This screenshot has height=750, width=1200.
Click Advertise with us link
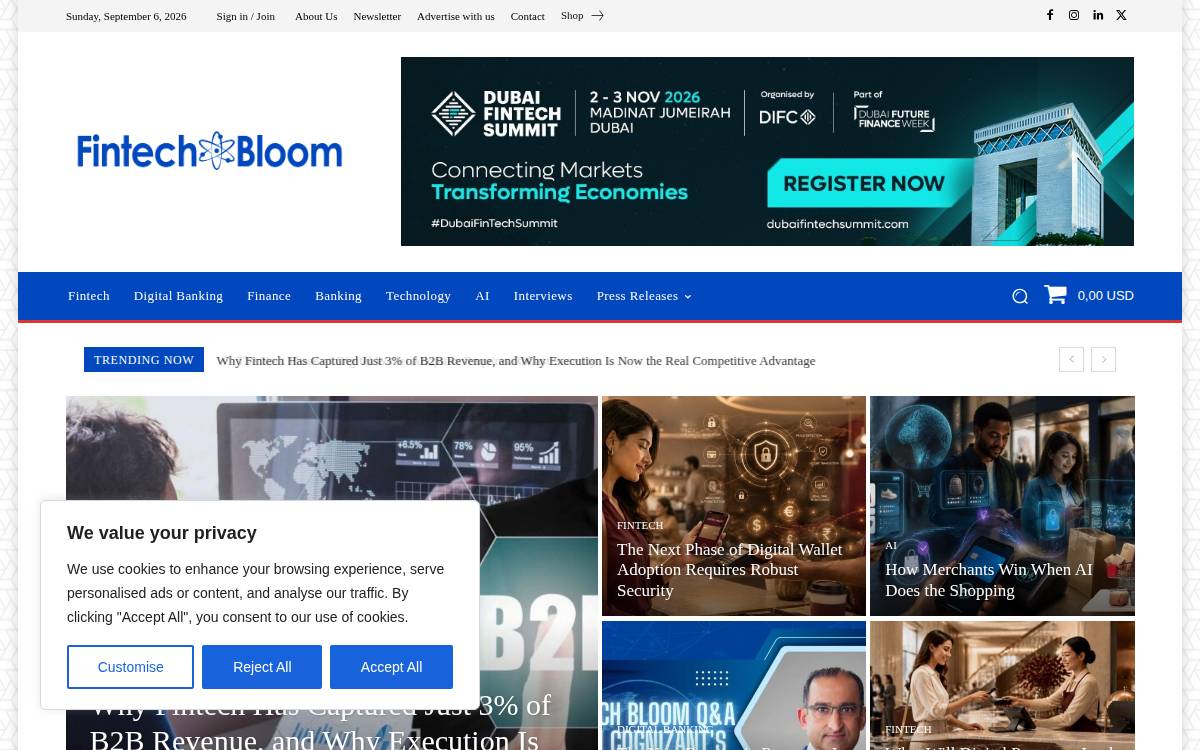pos(455,16)
